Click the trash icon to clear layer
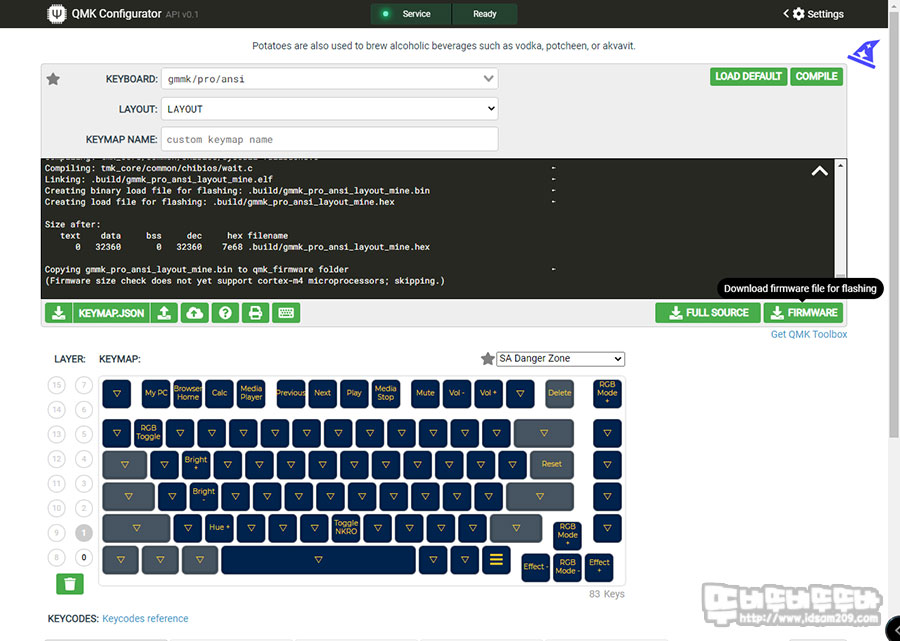This screenshot has height=641, width=900. pyautogui.click(x=70, y=584)
